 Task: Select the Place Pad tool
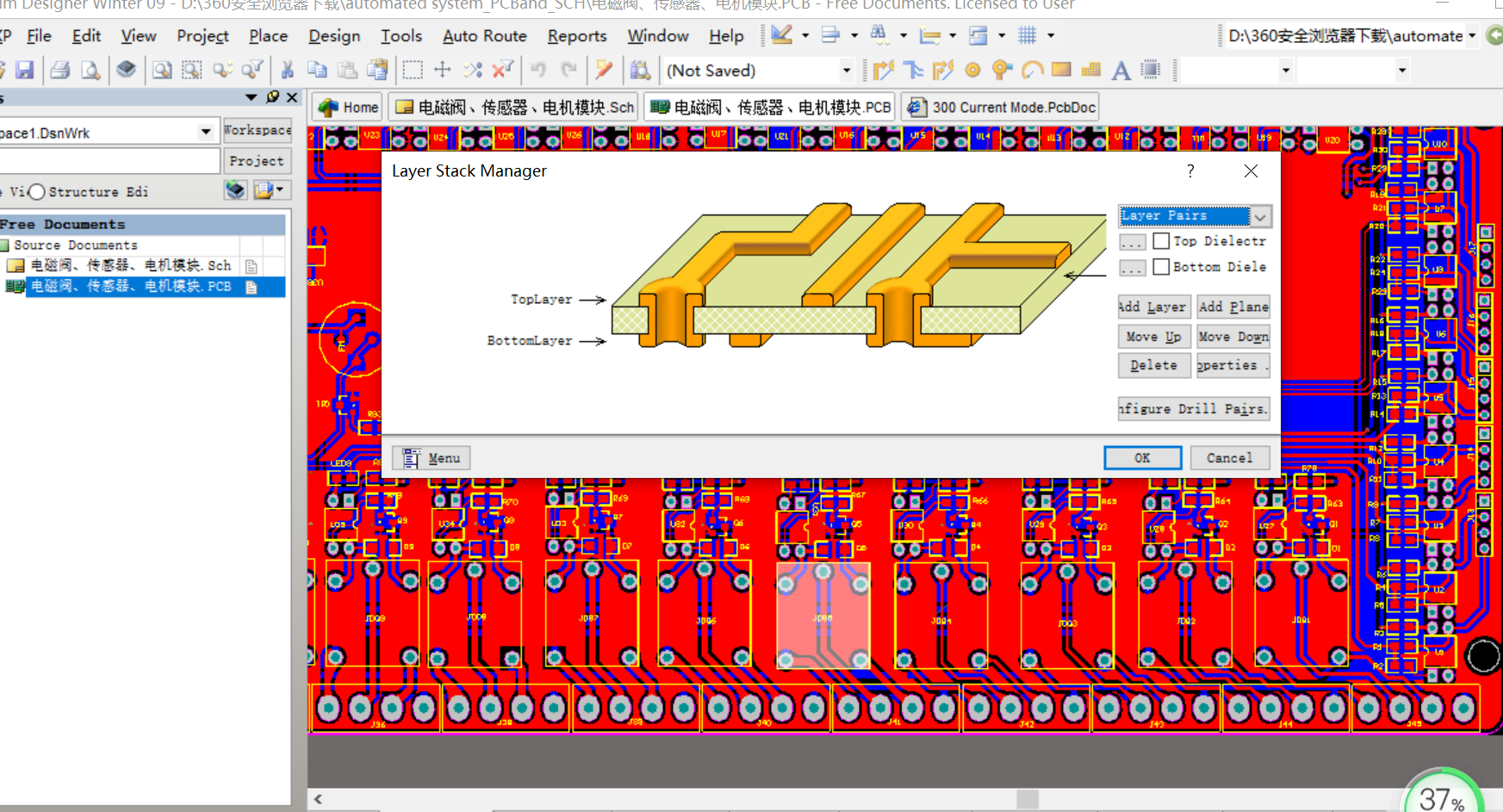click(x=973, y=70)
